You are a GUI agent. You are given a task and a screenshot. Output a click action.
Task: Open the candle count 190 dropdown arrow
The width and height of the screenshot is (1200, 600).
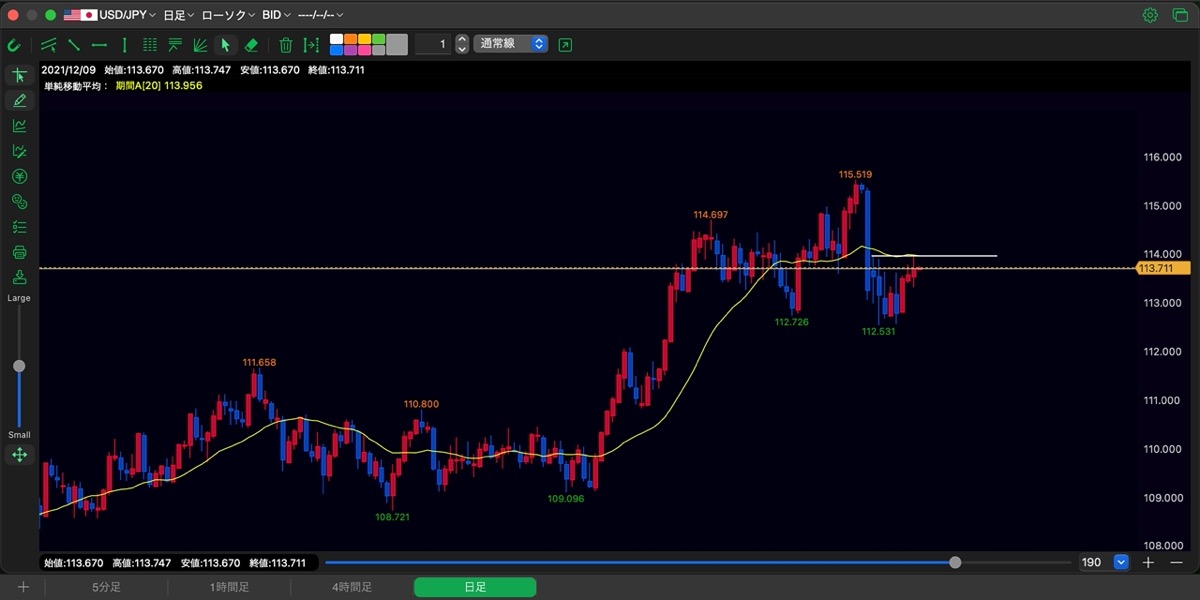coord(1121,562)
